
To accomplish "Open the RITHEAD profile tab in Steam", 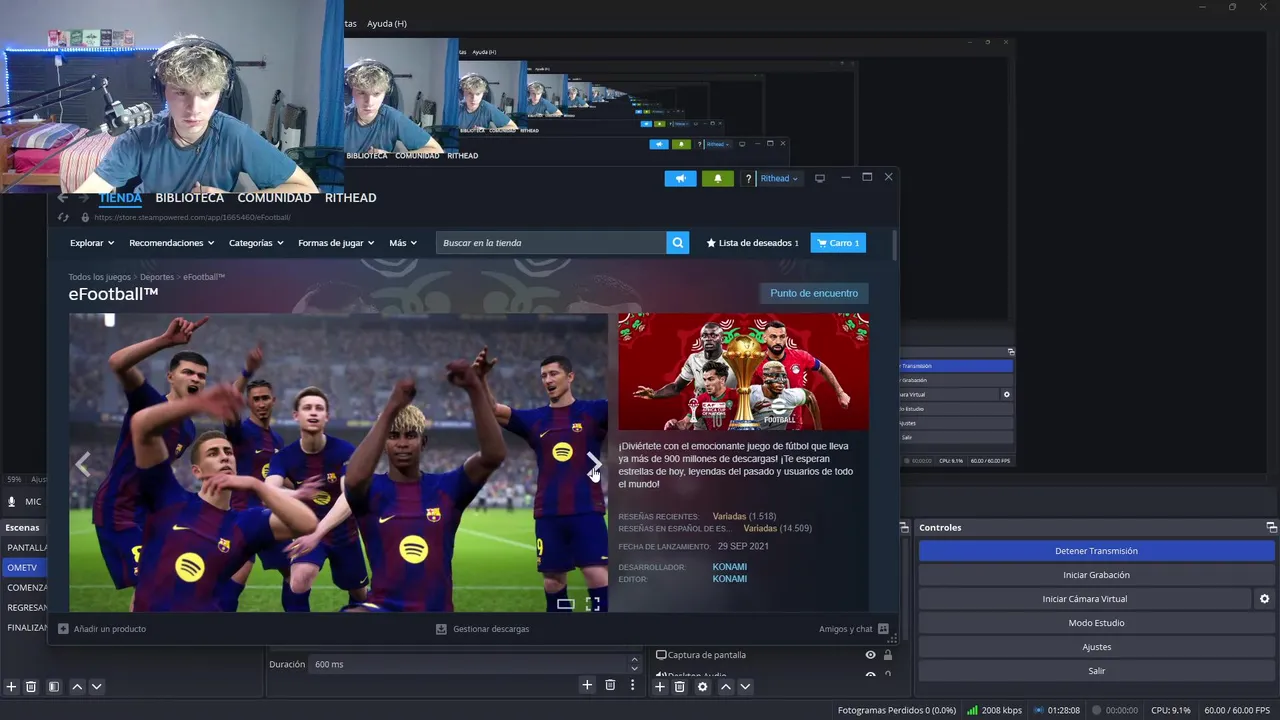I will point(351,198).
